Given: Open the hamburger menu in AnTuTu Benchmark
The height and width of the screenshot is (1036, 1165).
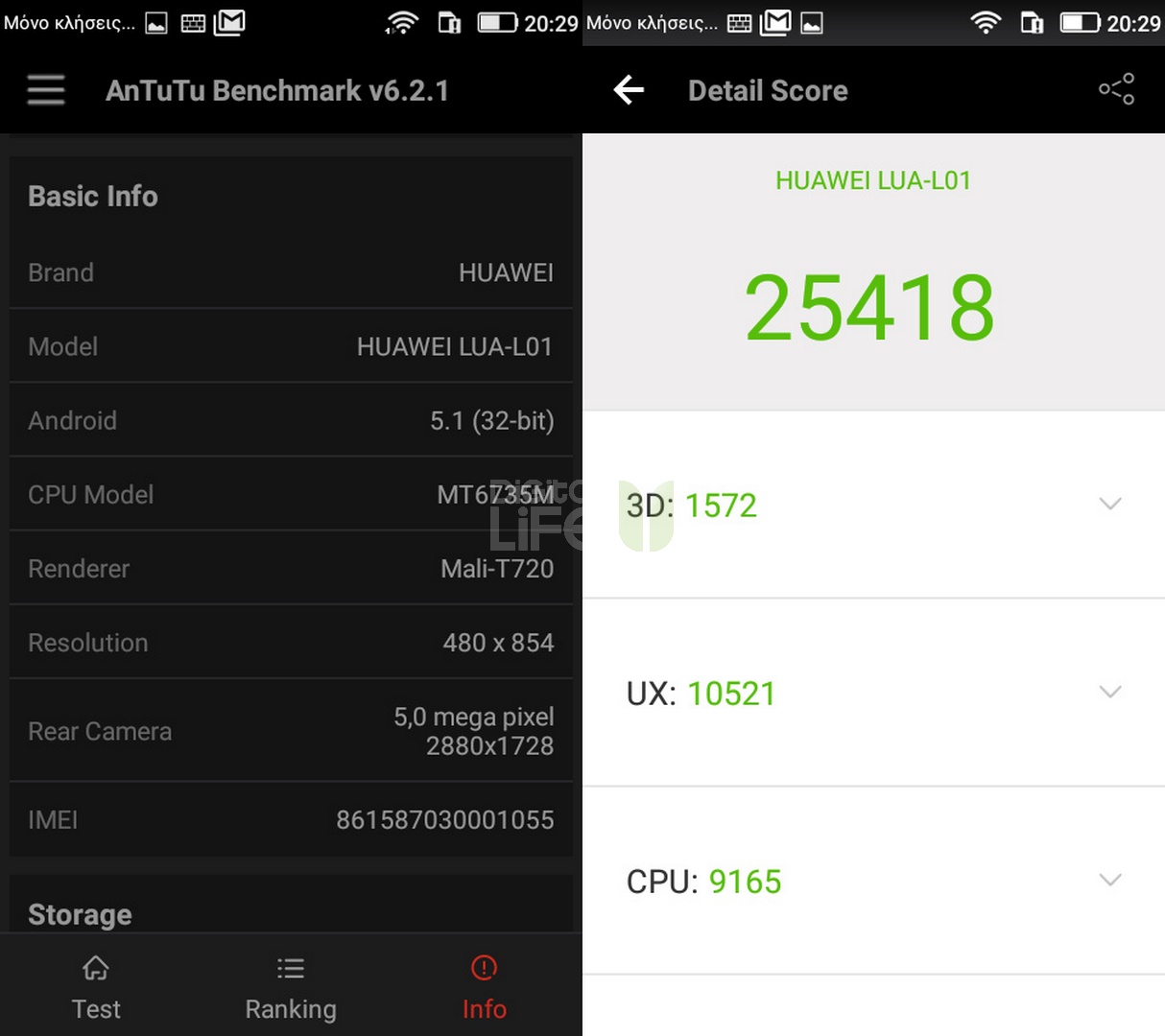Looking at the screenshot, I should [46, 90].
